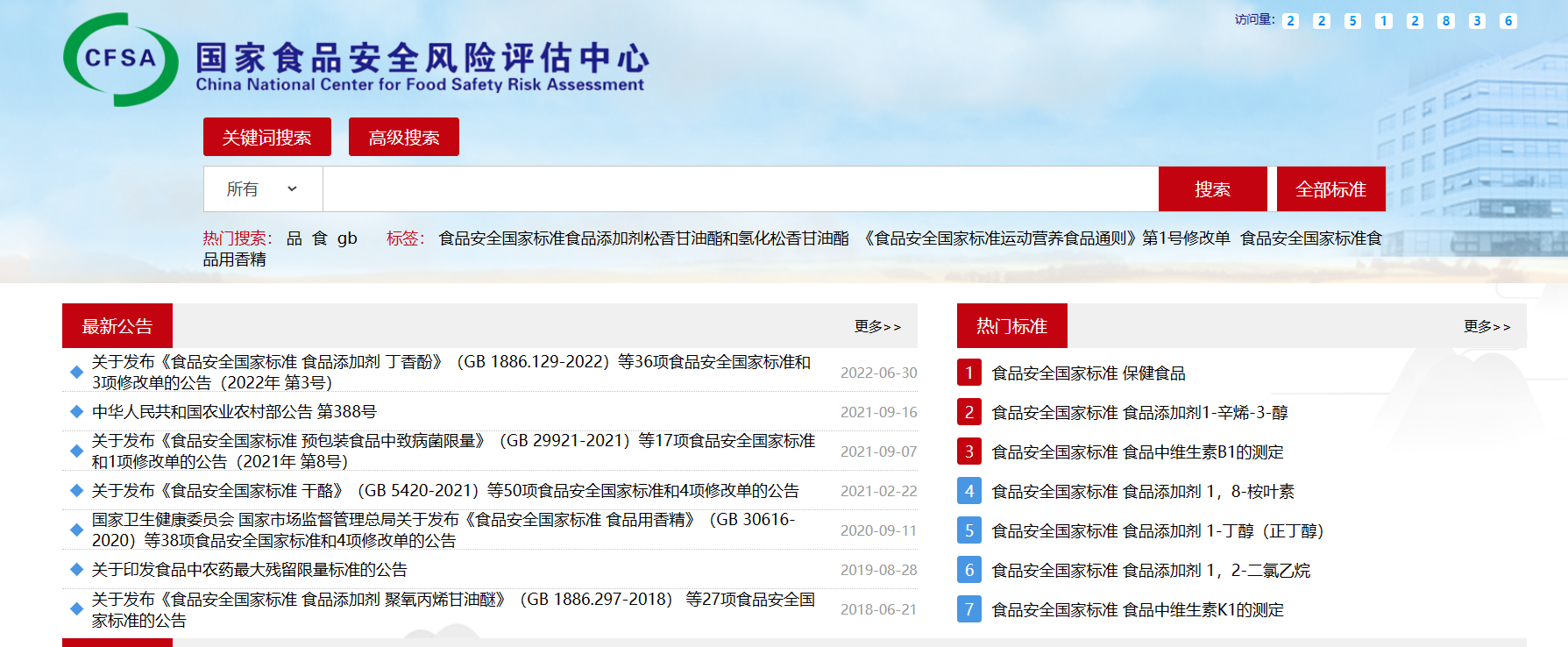1568x647 pixels.
Task: Click the 访问量 visitor count label
Action: pyautogui.click(x=1254, y=19)
